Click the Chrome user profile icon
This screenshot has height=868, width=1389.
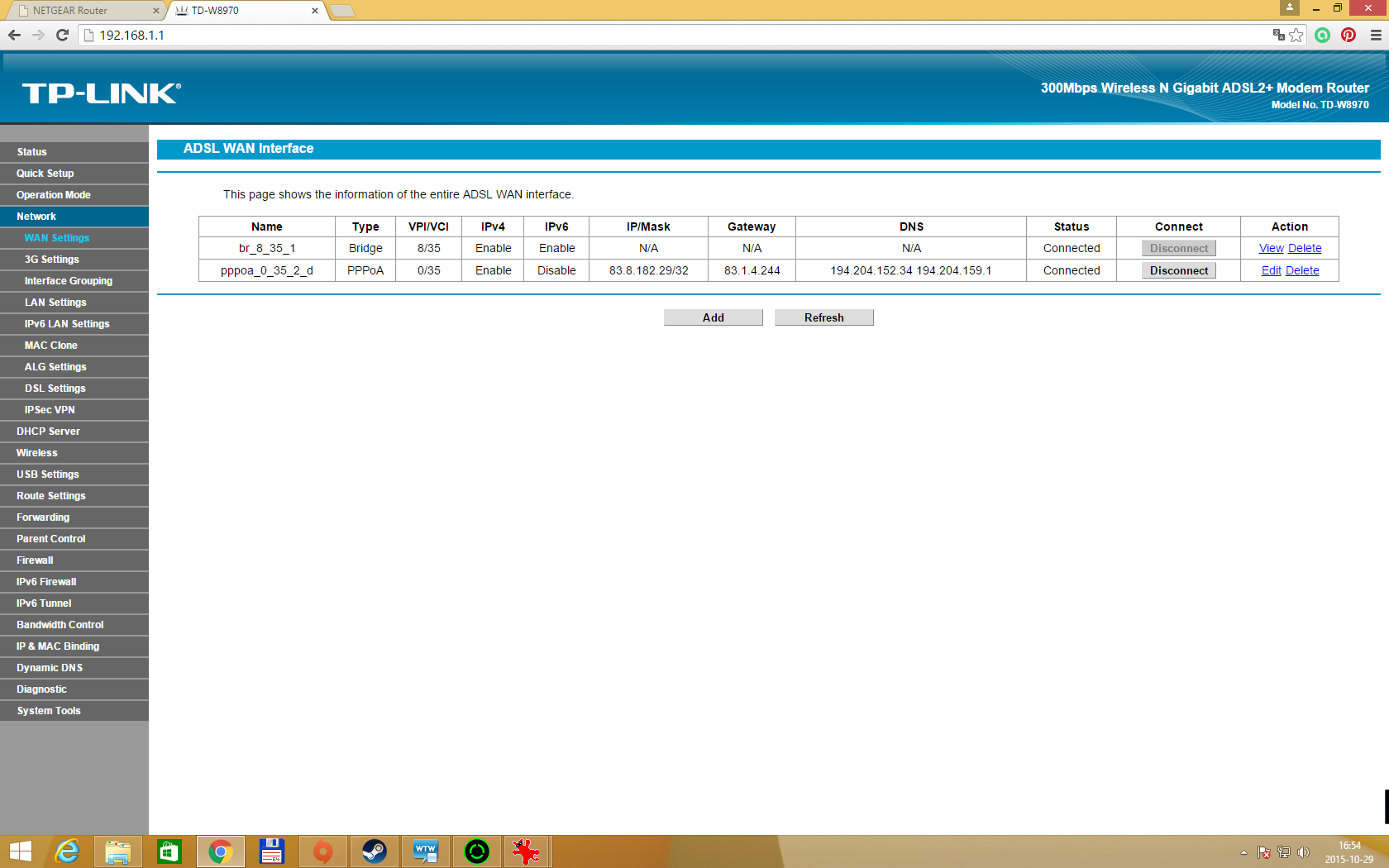click(1289, 7)
